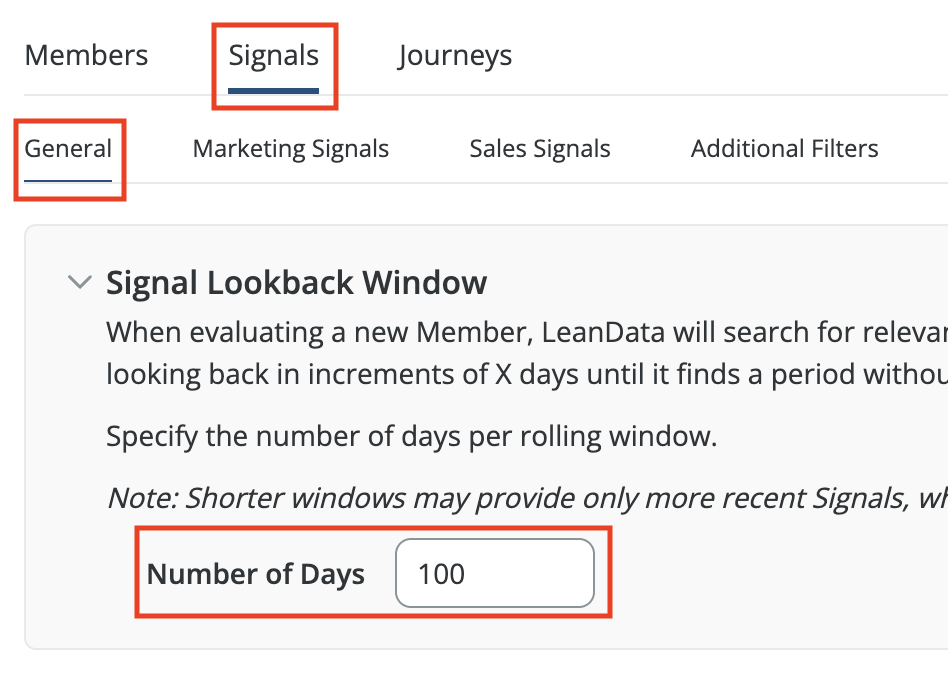Screen dimensions: 948x678
Task: Select the General sub-tab
Action: pos(68,149)
